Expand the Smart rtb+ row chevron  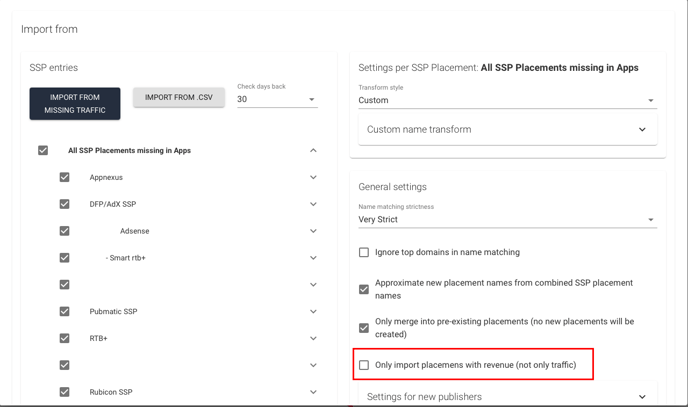(x=313, y=258)
